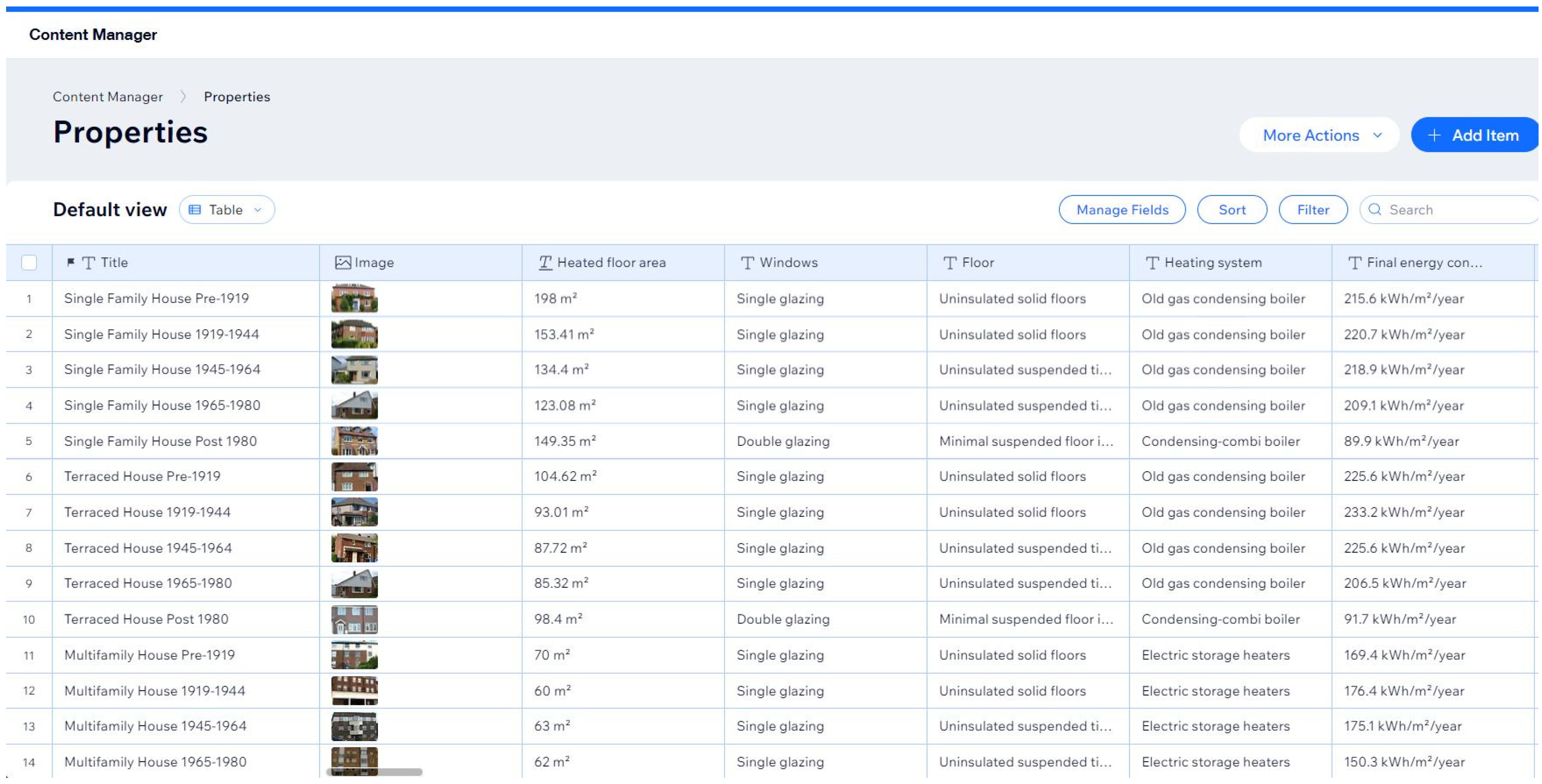The height and width of the screenshot is (784, 1542).
Task: Open thumbnail of Single Family House Pre-1919
Action: [354, 298]
